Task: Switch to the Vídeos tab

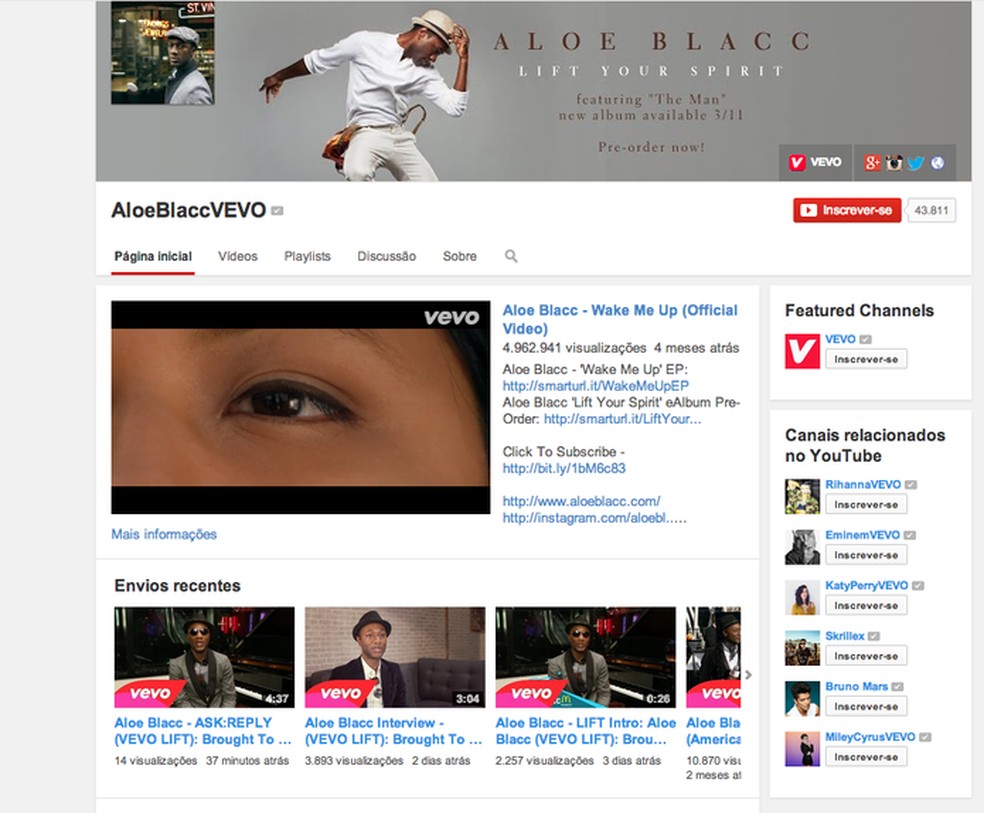Action: pos(237,256)
